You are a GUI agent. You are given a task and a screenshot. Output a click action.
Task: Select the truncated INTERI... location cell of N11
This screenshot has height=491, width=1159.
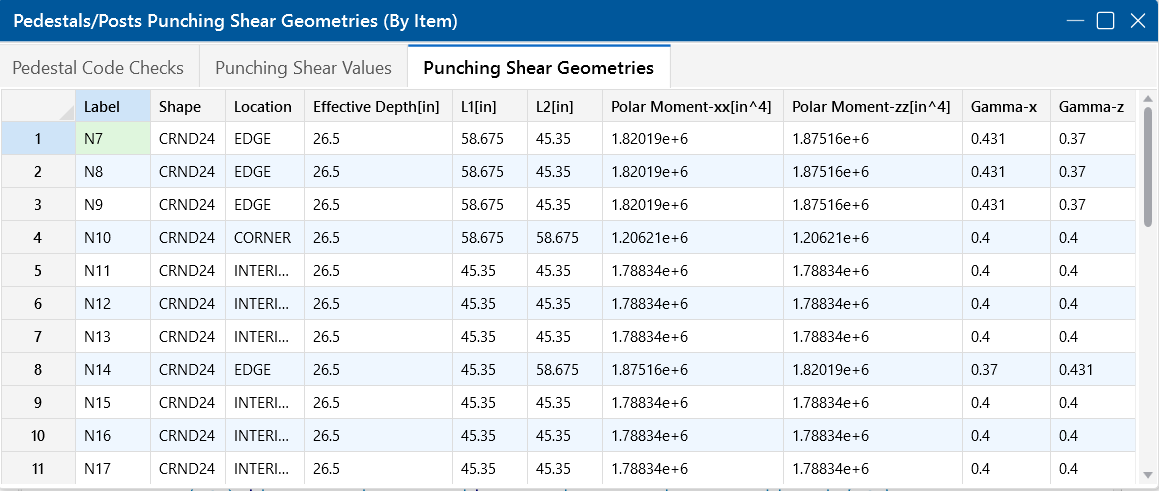[x=264, y=271]
